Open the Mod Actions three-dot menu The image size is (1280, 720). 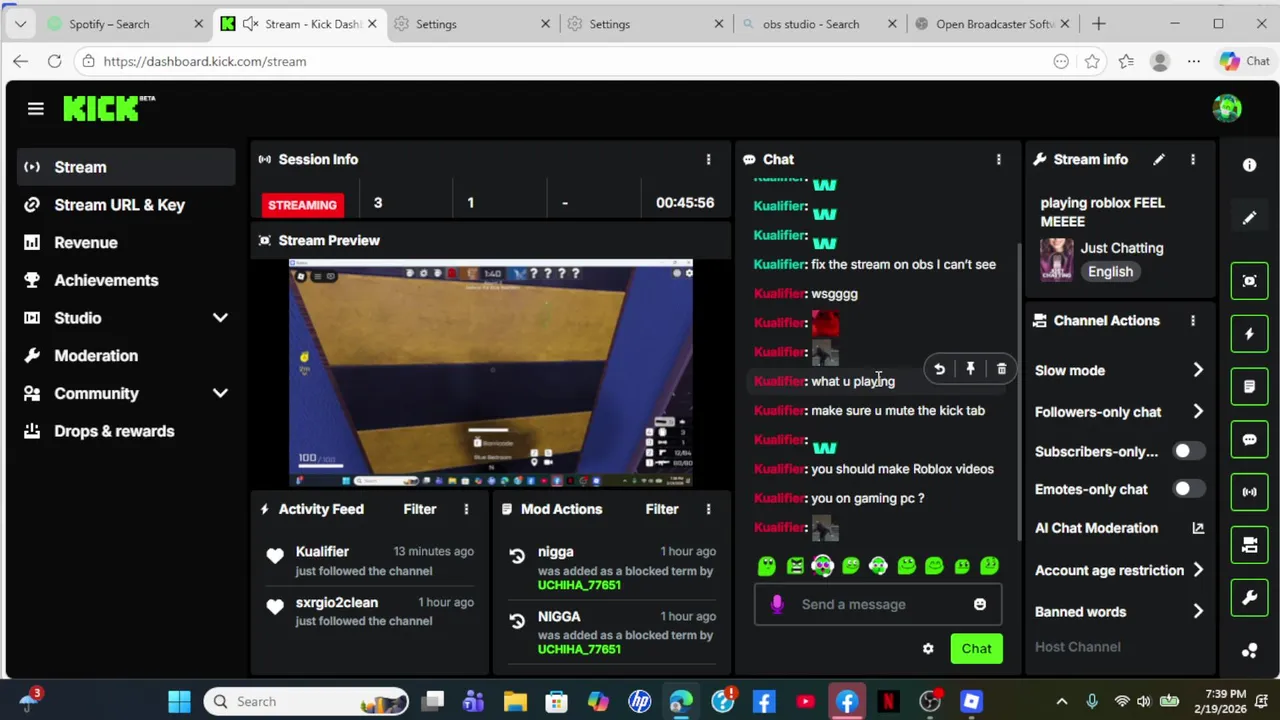click(x=708, y=509)
